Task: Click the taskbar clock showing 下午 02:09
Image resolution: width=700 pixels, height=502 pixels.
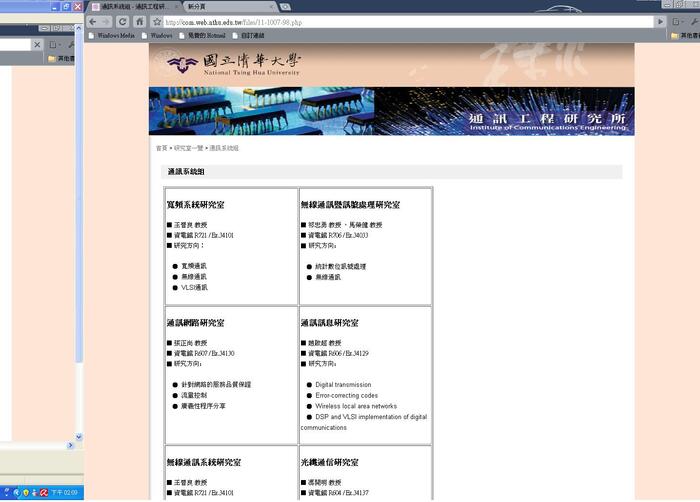Action: [64, 493]
